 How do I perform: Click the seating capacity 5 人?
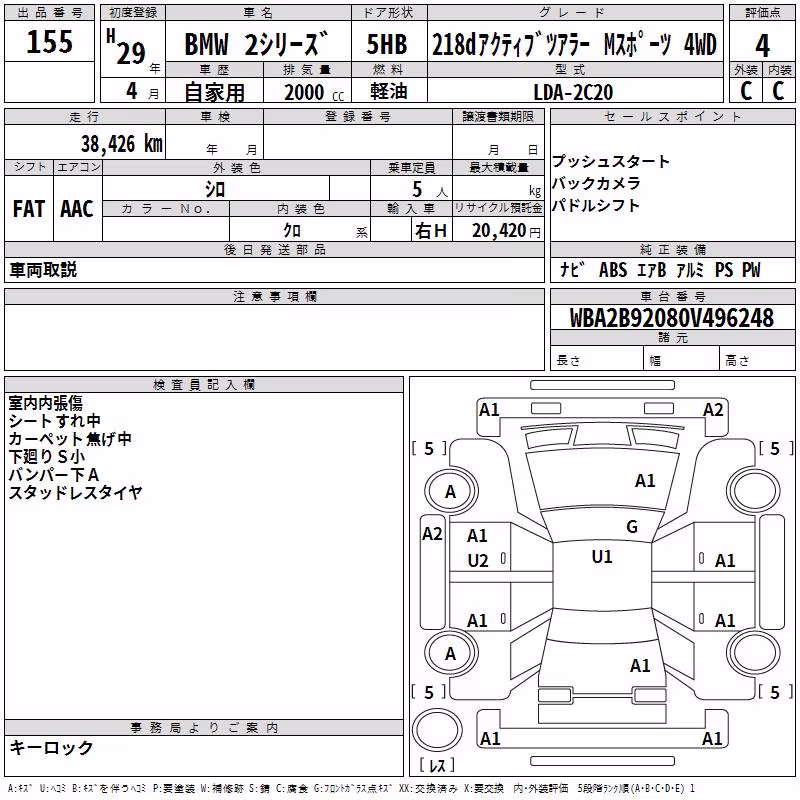(430, 190)
